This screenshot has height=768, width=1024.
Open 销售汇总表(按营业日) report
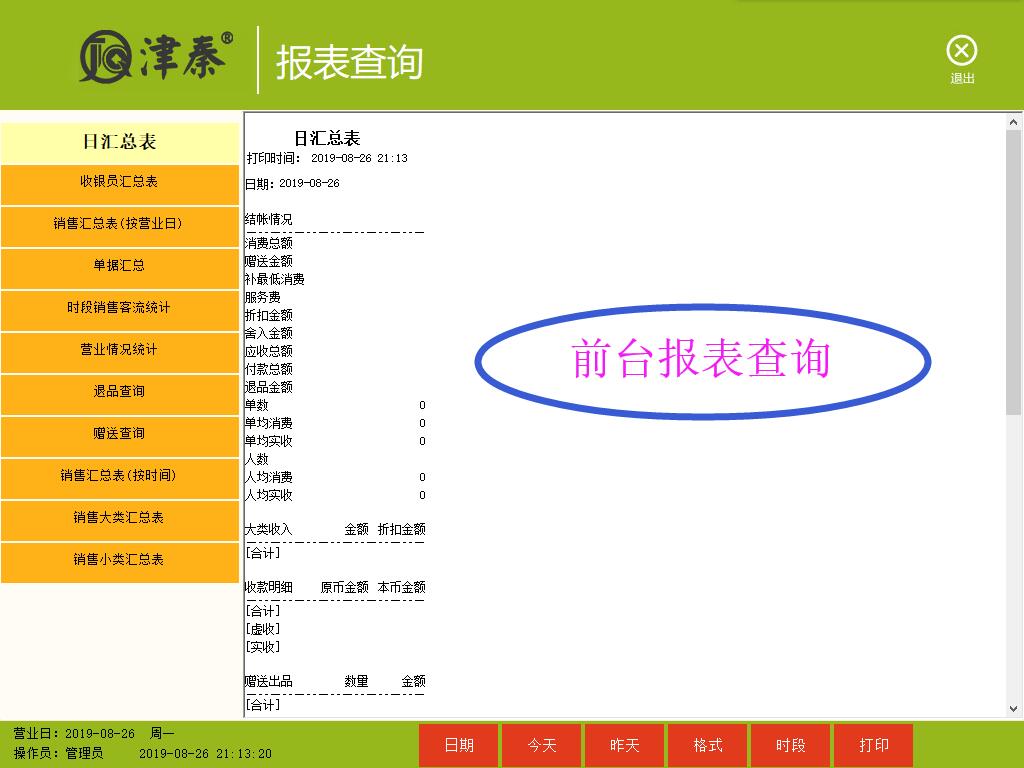point(120,224)
